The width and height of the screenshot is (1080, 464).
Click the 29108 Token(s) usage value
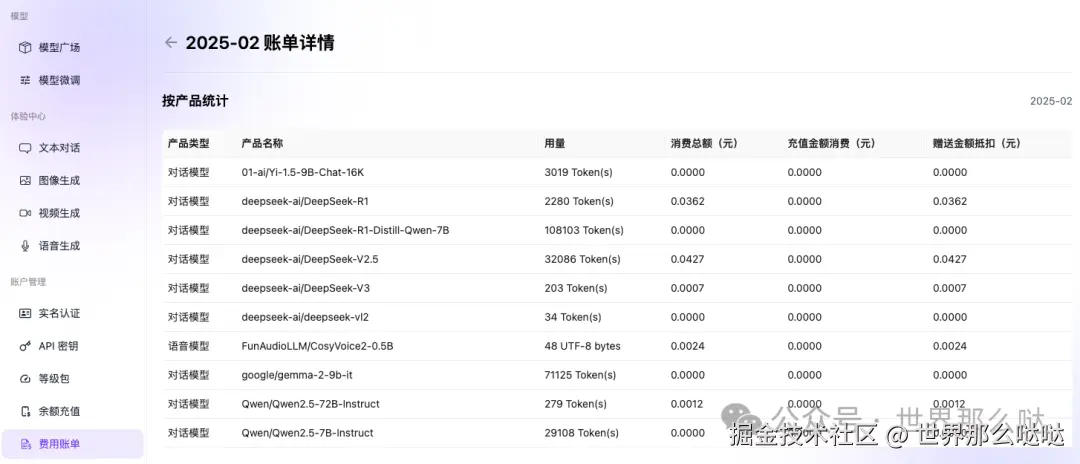(581, 432)
